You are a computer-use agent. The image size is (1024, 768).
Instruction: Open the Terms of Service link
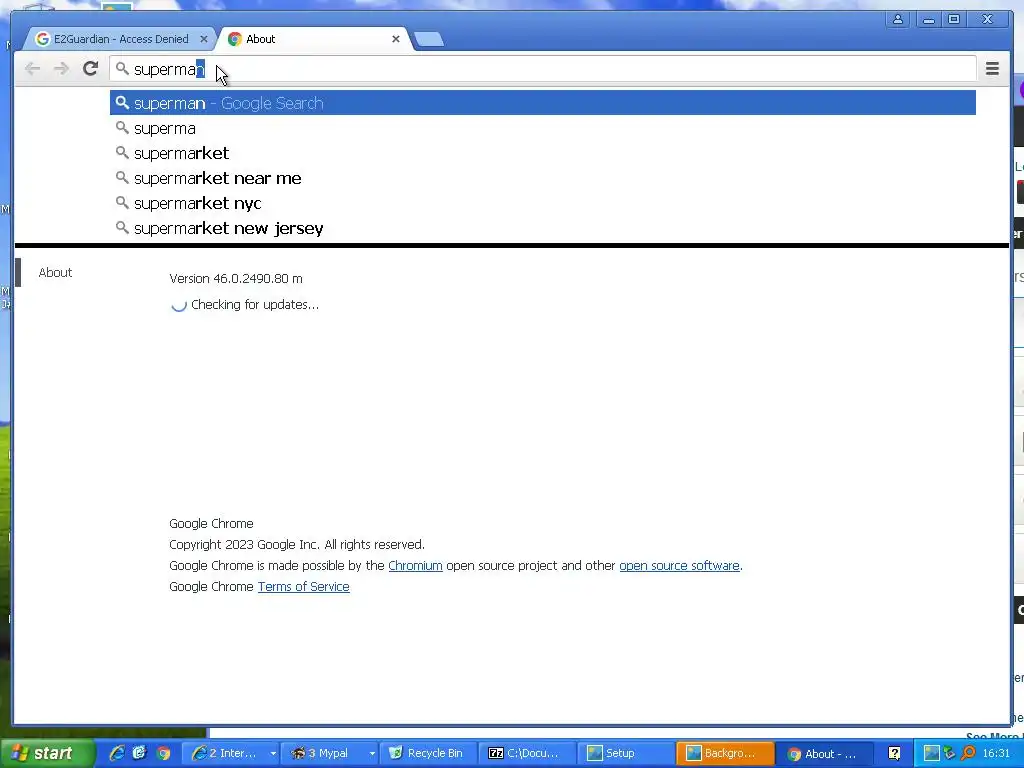tap(304, 586)
